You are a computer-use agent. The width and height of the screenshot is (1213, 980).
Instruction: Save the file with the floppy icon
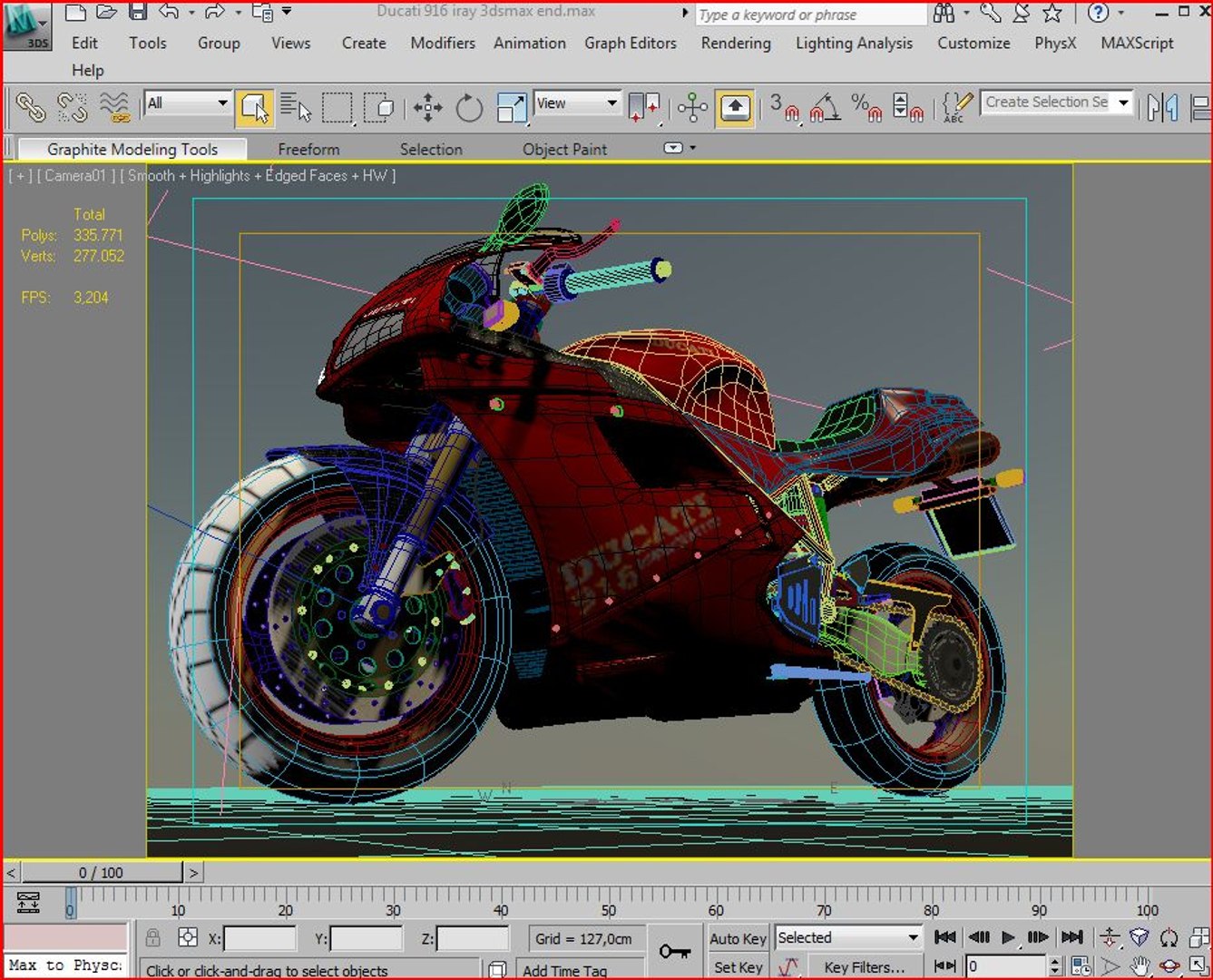138,12
